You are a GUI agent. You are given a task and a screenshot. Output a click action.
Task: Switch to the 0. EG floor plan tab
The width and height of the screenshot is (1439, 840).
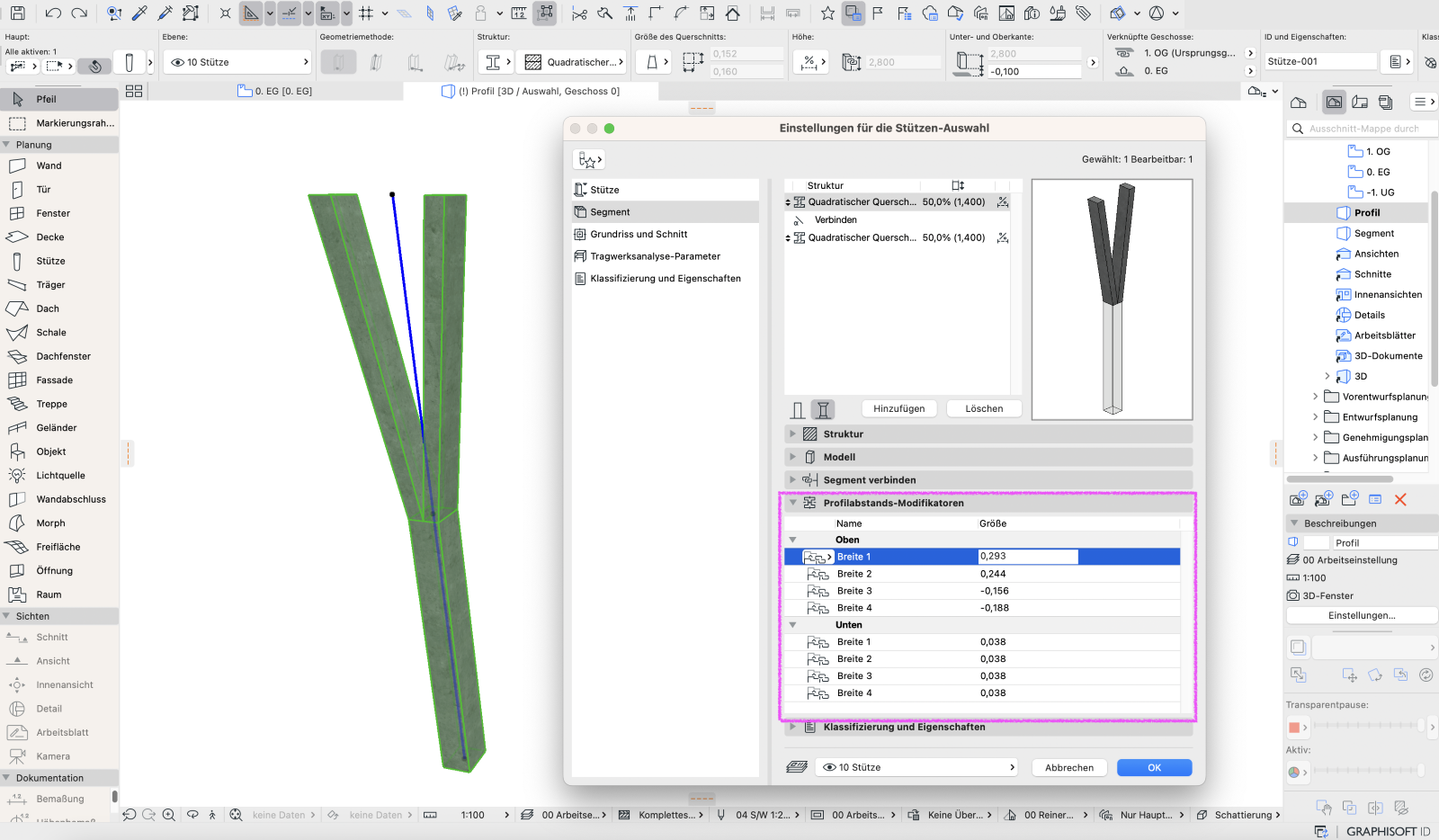pyautogui.click(x=275, y=91)
